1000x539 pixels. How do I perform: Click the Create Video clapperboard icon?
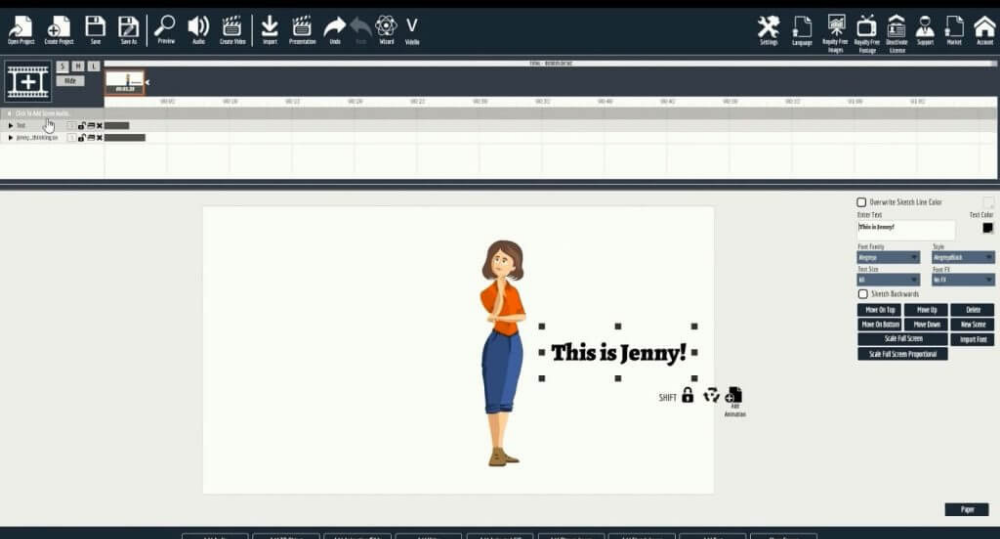click(x=232, y=30)
